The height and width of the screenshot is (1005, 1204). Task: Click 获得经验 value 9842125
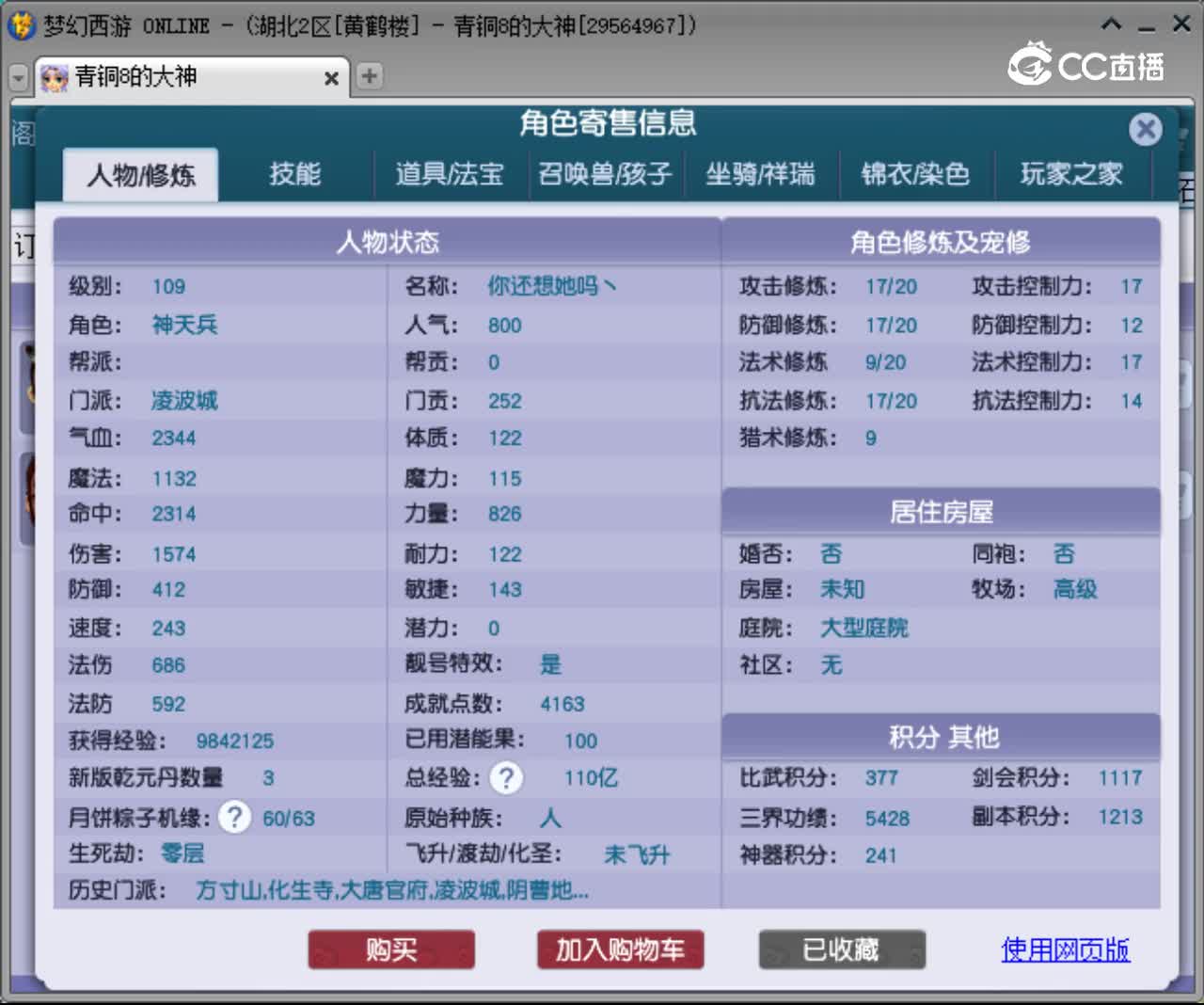[x=234, y=741]
